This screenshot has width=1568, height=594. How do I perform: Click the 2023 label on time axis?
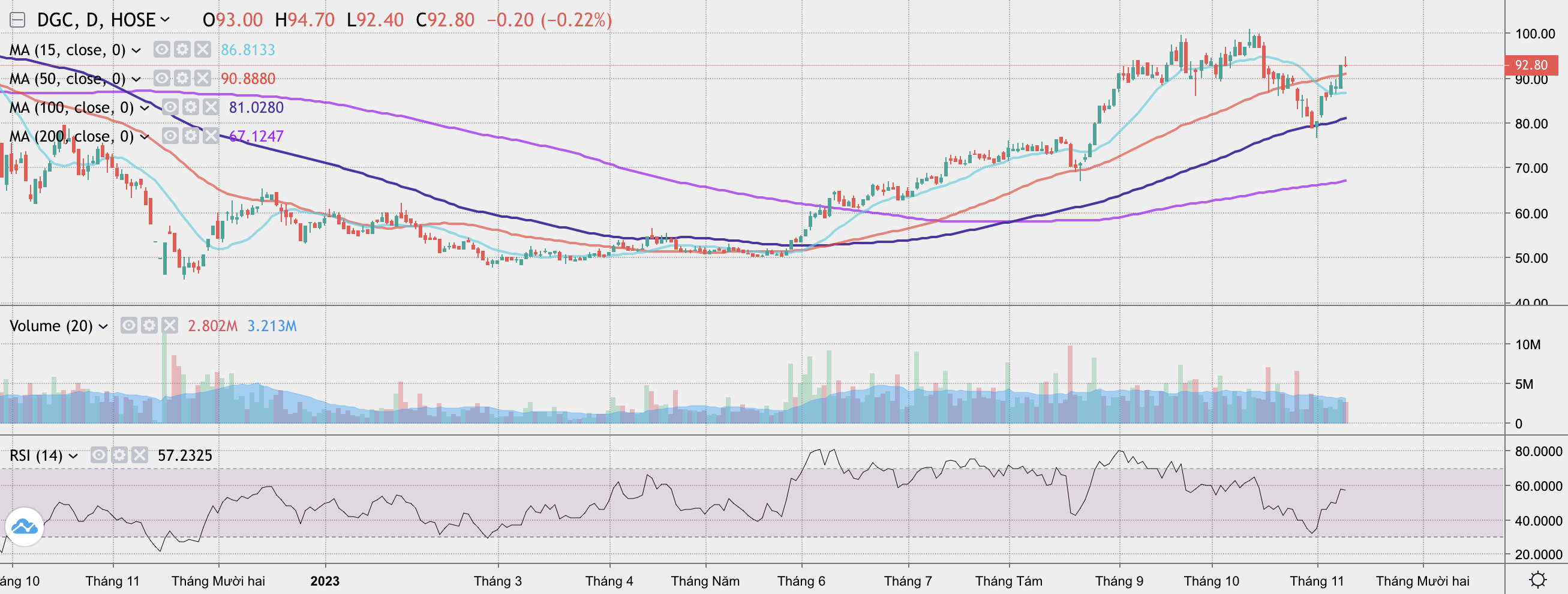point(325,581)
